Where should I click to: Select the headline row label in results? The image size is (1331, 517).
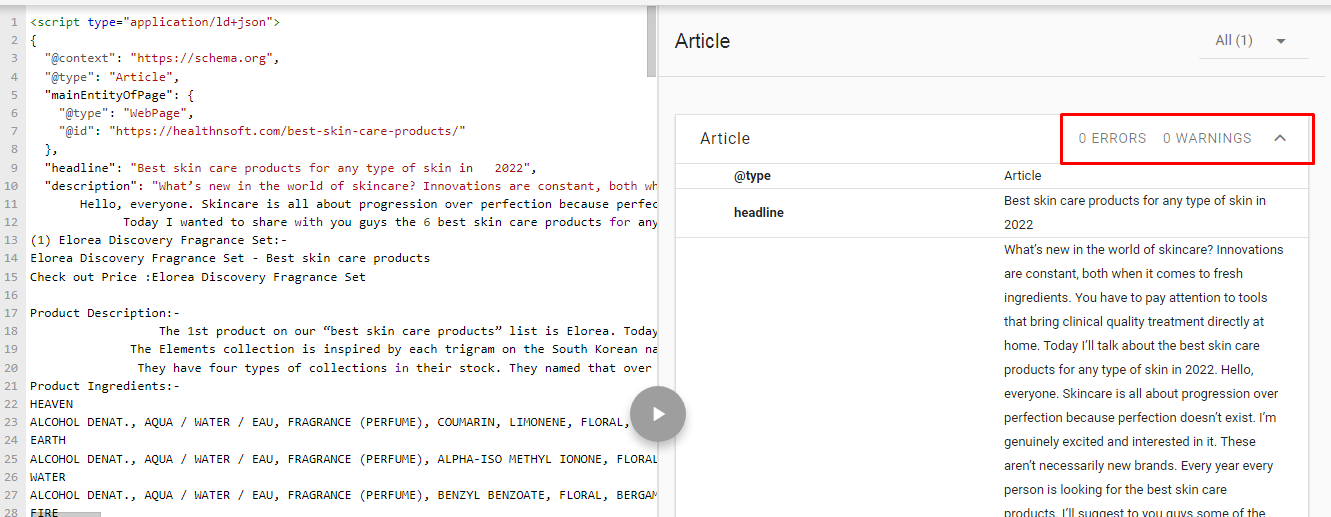click(759, 212)
